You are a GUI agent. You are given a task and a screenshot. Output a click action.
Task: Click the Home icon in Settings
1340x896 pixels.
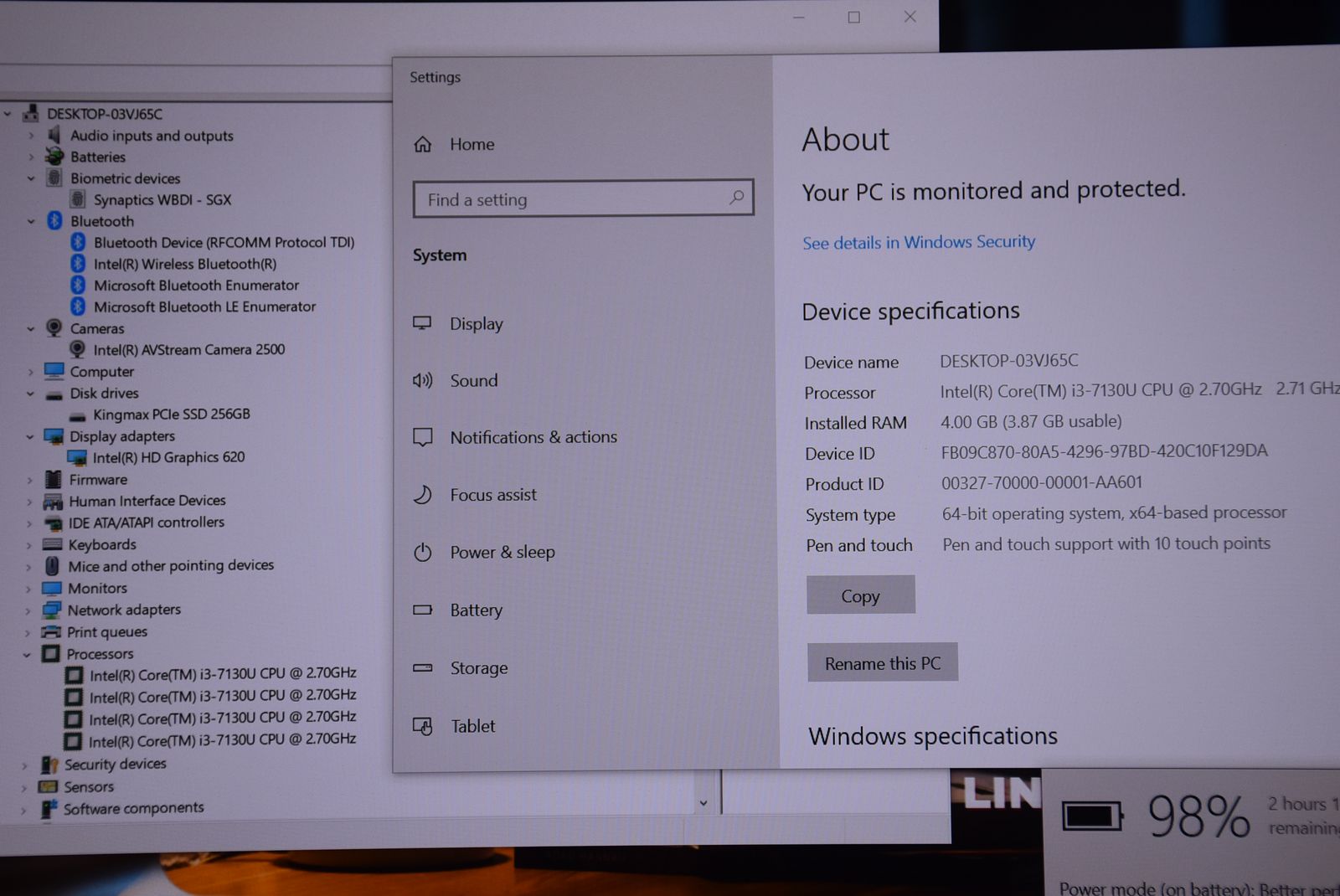click(x=423, y=144)
